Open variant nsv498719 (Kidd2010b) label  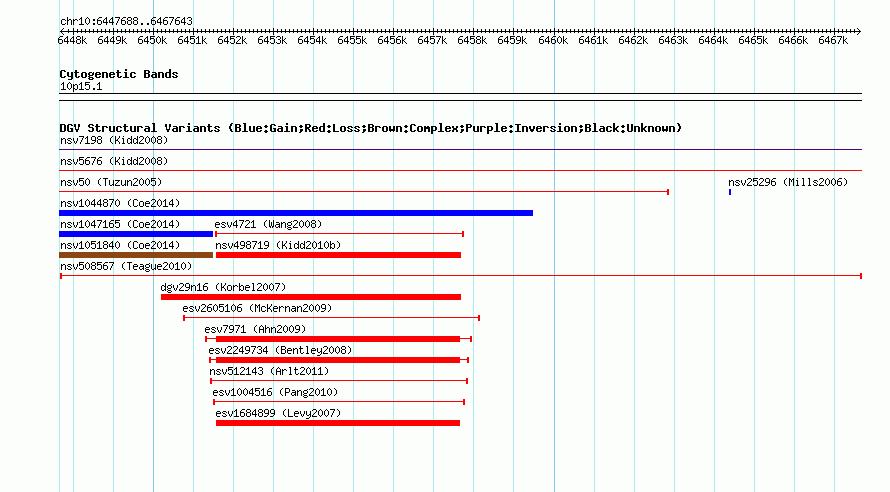tap(278, 245)
